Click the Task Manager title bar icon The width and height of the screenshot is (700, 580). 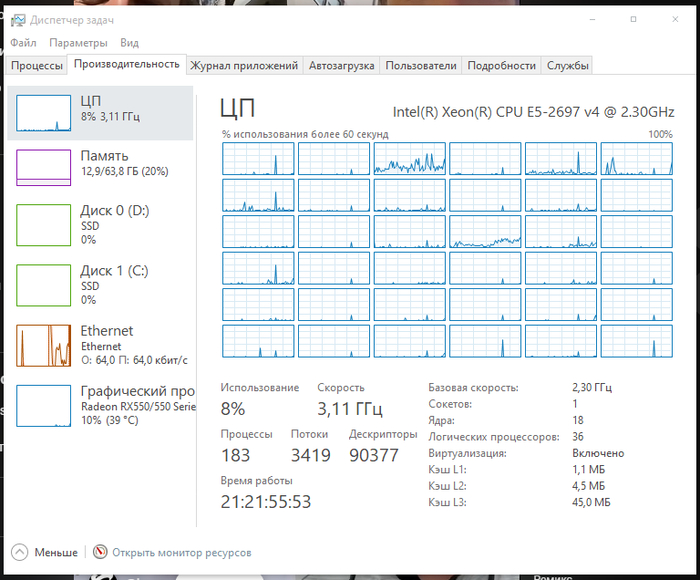tap(18, 20)
